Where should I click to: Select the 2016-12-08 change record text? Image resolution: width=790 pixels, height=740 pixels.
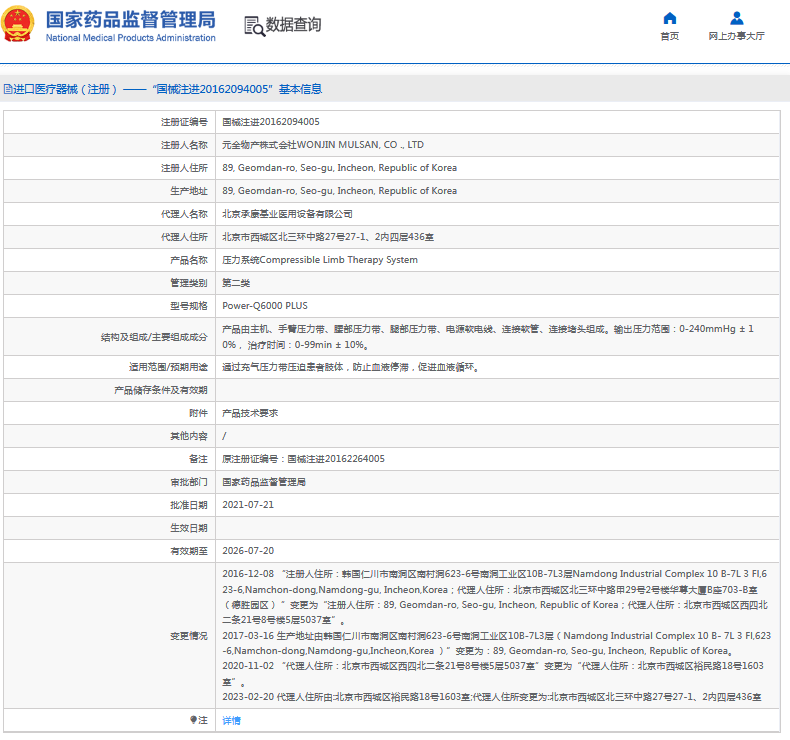pos(496,597)
